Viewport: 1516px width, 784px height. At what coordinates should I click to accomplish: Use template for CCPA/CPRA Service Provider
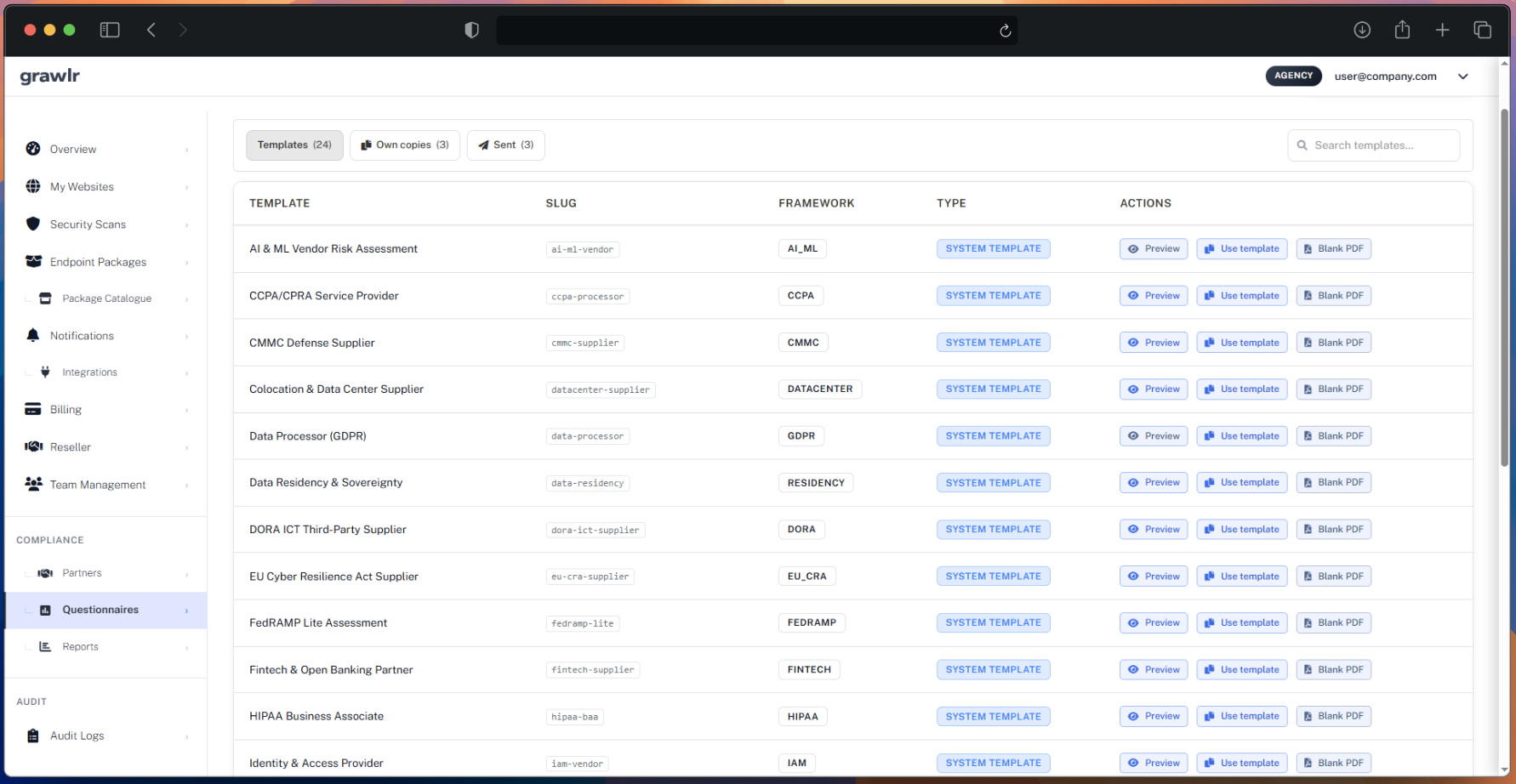(1242, 296)
